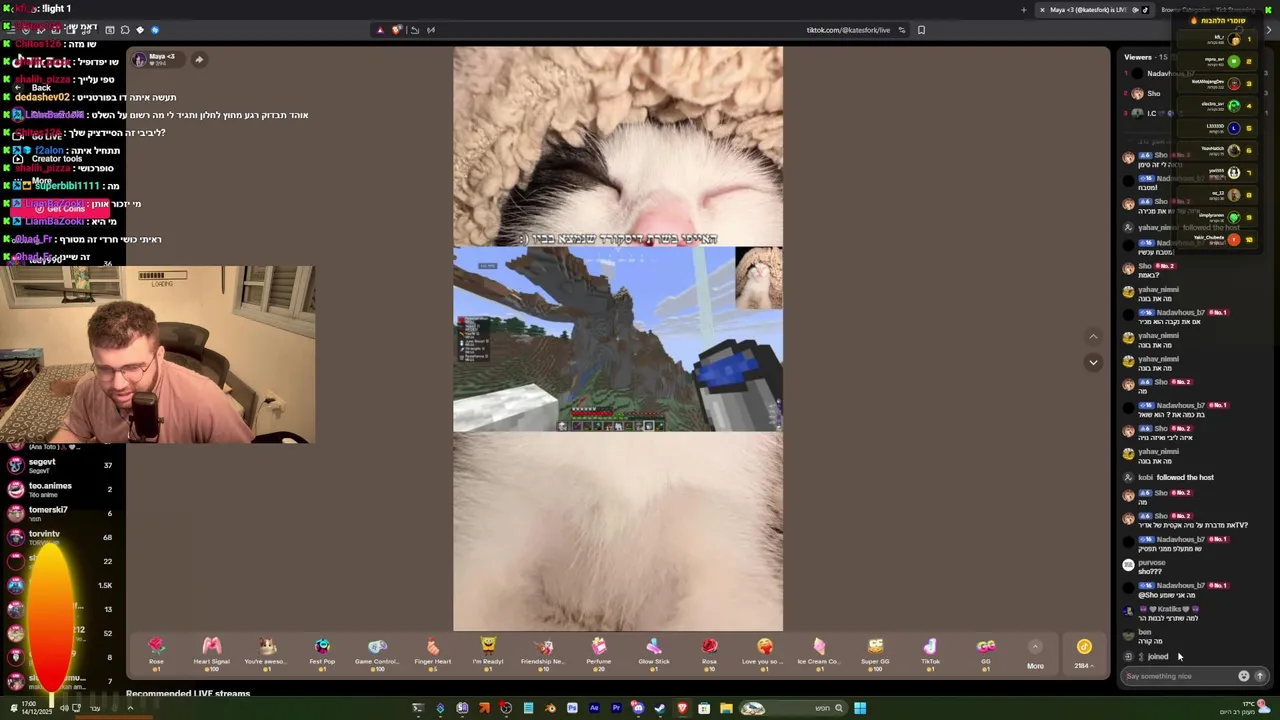Click the Minecraft gameplay video in the stream

[617, 339]
